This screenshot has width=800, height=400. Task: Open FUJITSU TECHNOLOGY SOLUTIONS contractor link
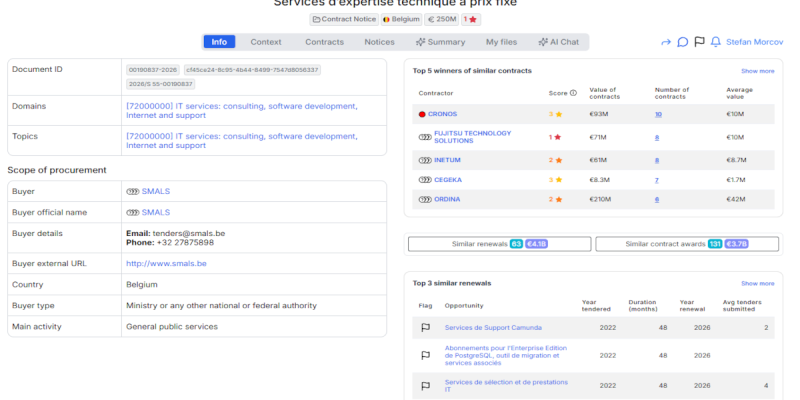472,137
